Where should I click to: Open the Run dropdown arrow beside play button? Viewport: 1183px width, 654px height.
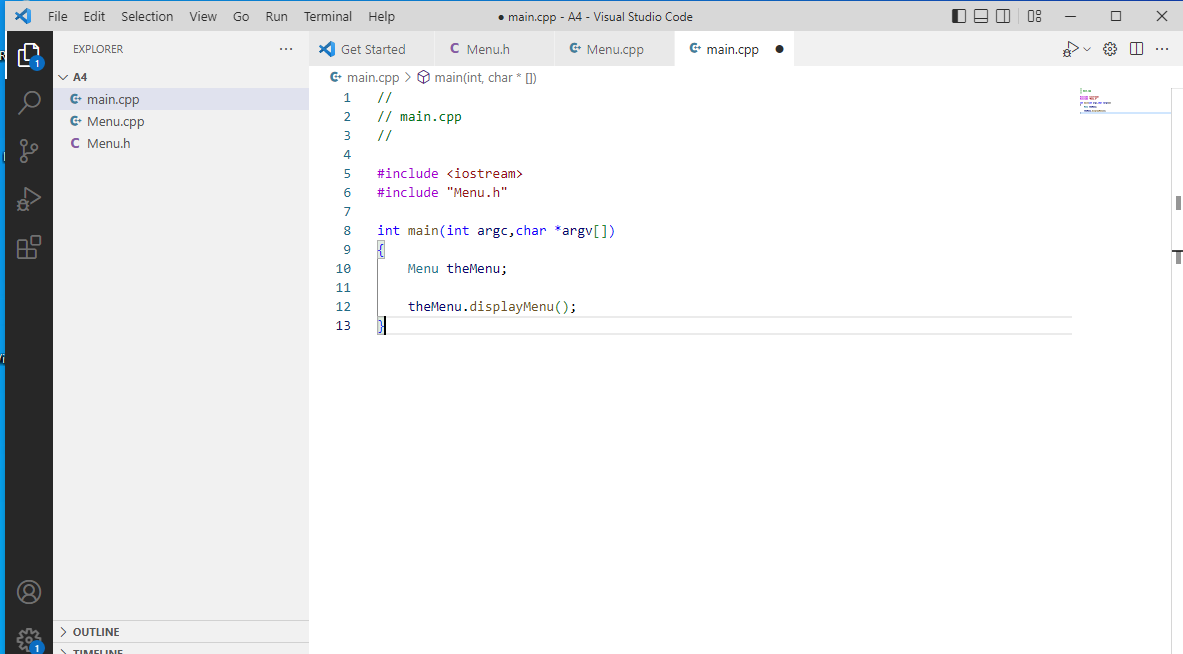click(1087, 49)
